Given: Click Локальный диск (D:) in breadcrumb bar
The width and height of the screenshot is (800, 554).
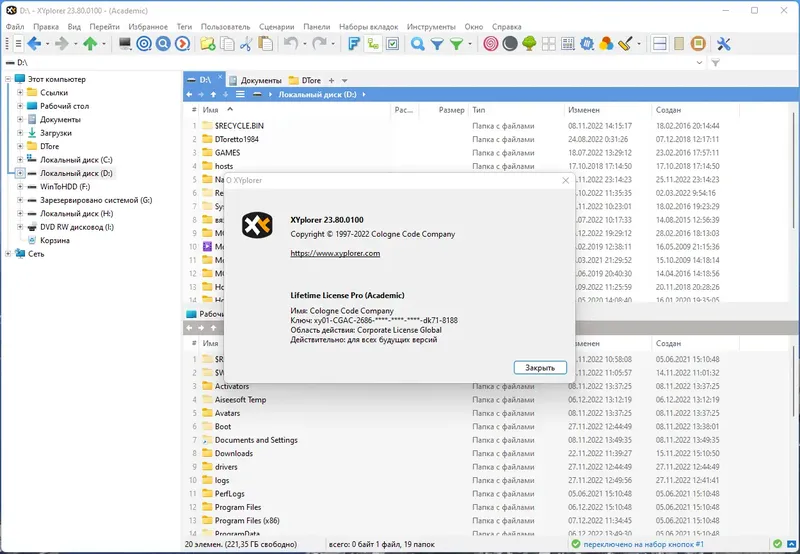Looking at the screenshot, I should tap(317, 94).
